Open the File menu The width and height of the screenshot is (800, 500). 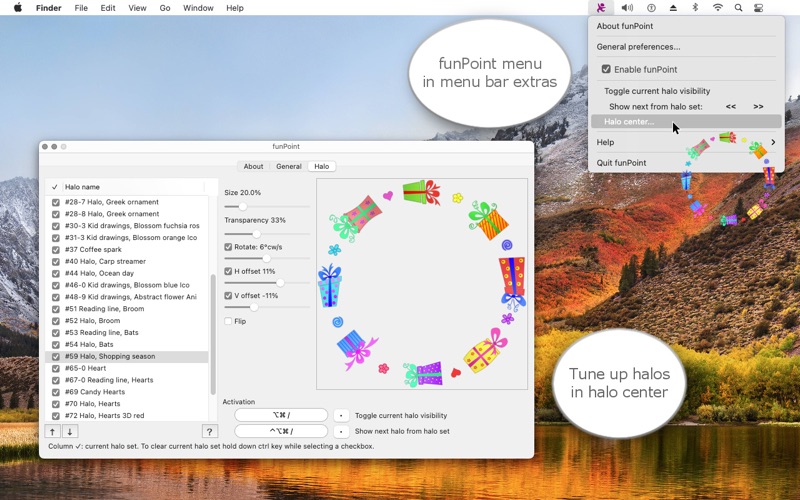tap(81, 8)
